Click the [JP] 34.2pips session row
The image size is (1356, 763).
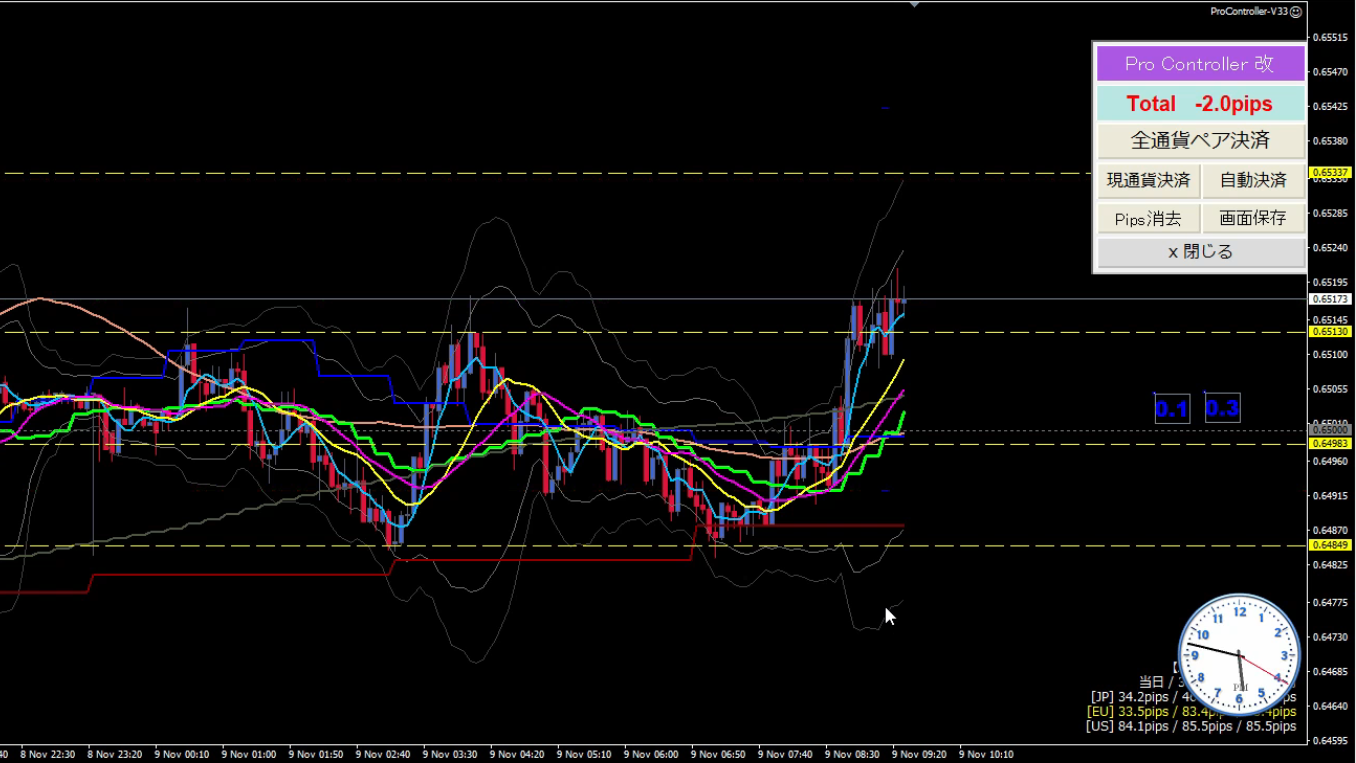pos(1193,697)
